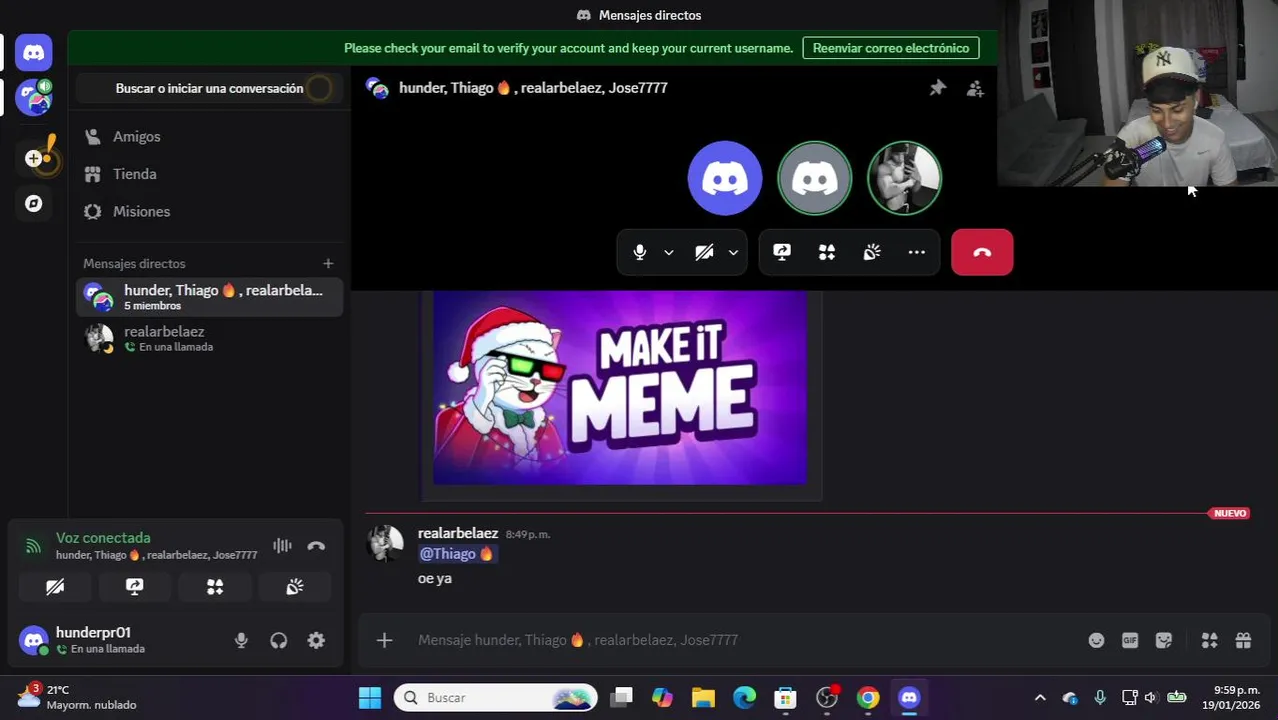Image resolution: width=1278 pixels, height=720 pixels.
Task: Open File Explorer from the taskbar
Action: [x=703, y=698]
